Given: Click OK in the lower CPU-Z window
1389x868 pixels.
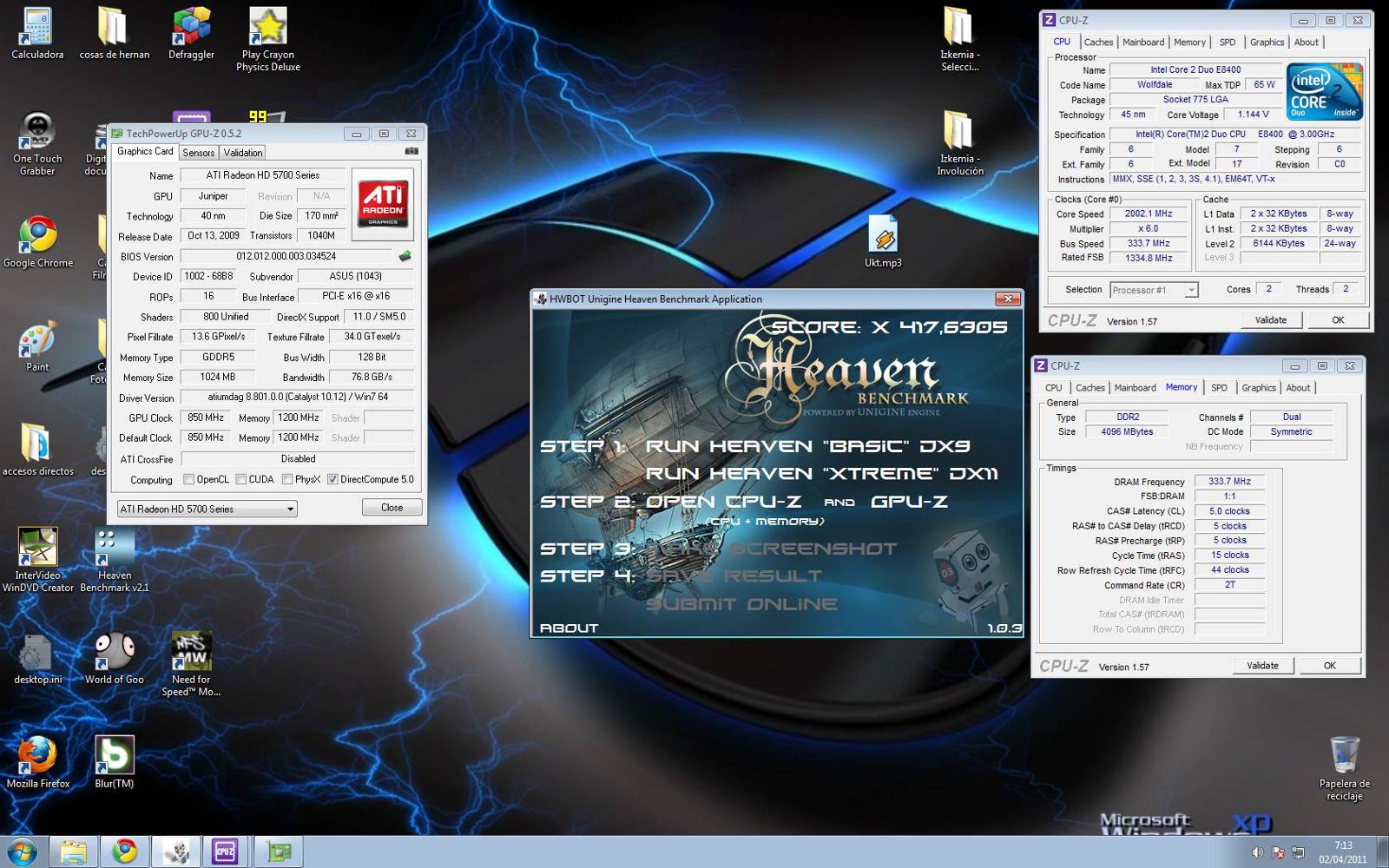Looking at the screenshot, I should 1329,665.
